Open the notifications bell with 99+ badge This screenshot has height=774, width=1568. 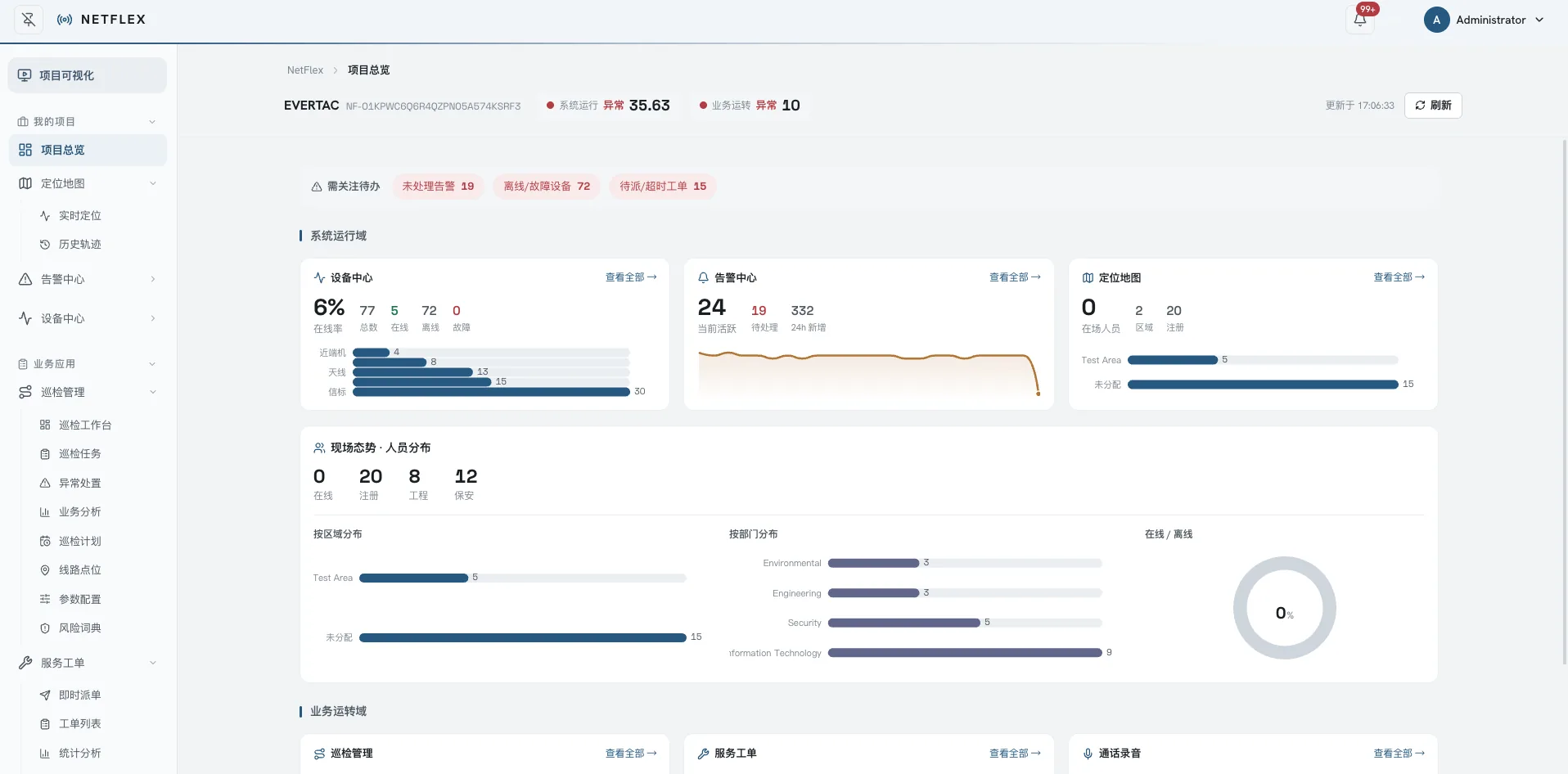pos(1360,20)
